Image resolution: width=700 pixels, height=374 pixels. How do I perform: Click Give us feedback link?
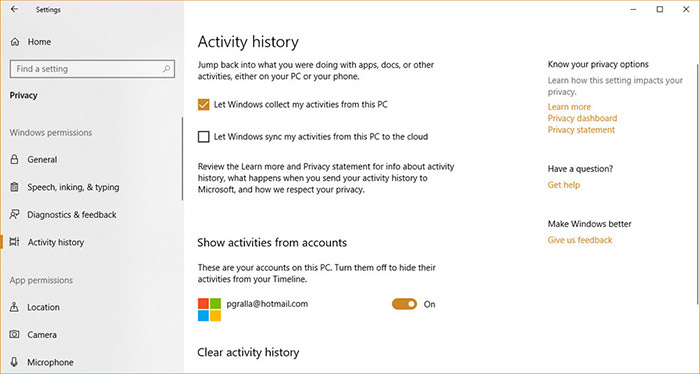[x=580, y=240]
